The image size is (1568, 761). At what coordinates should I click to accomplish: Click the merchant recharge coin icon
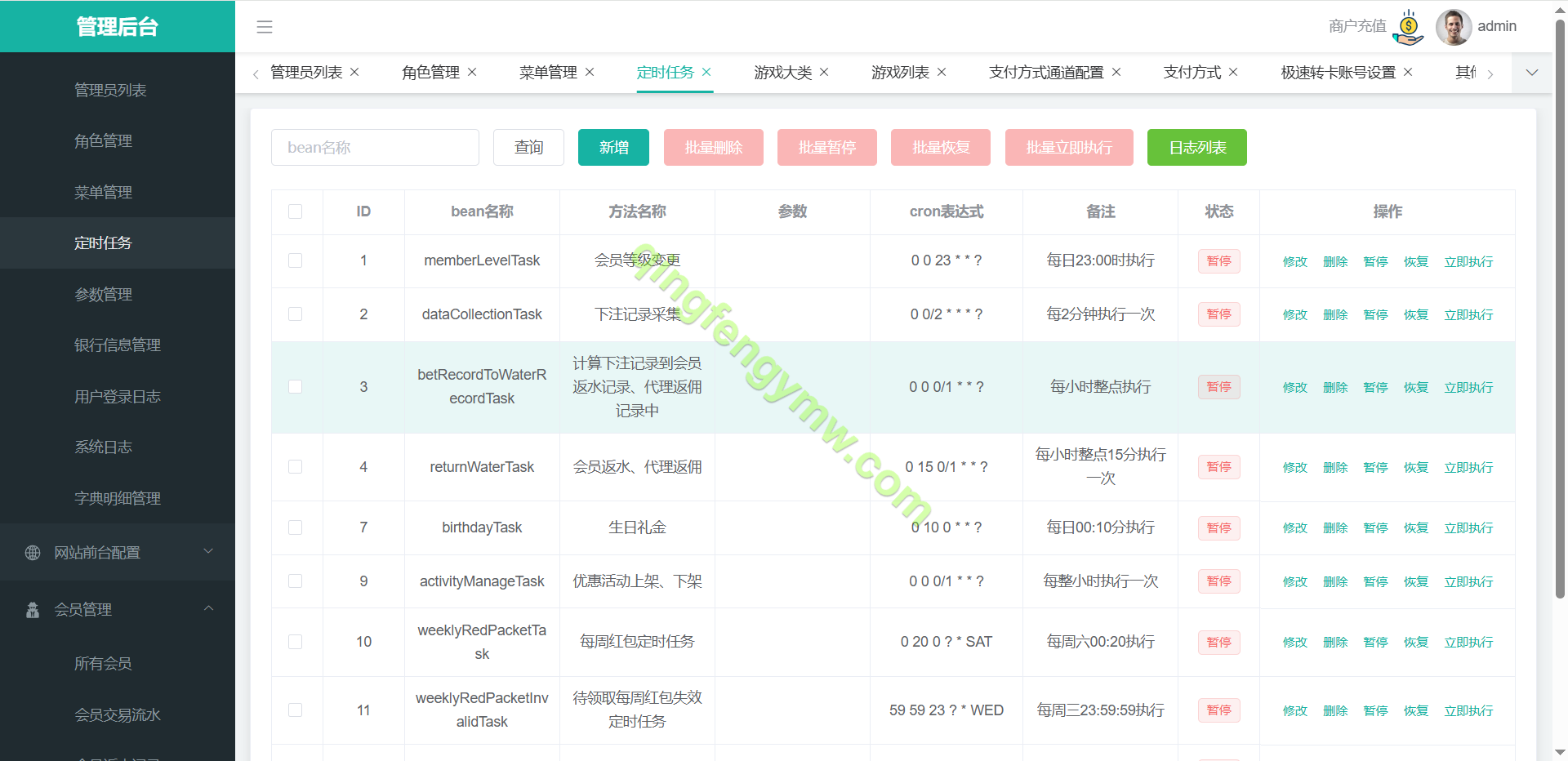point(1408,27)
